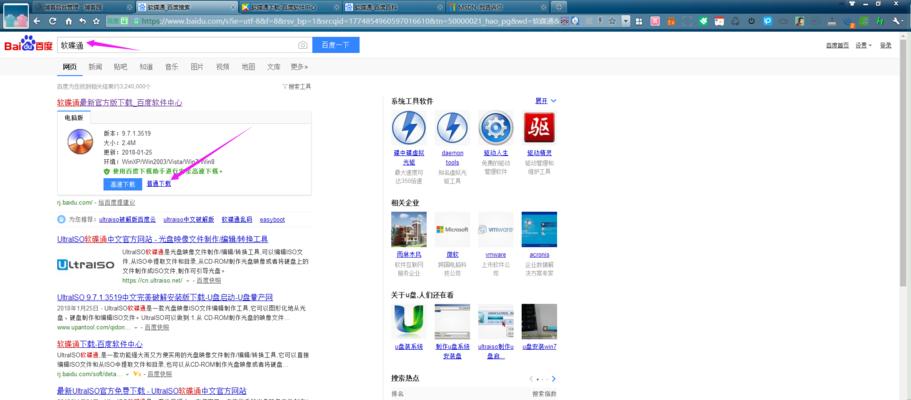Screen dimensions: 911x400
Task: Click the green shield safe-download icon
Action: click(106, 172)
